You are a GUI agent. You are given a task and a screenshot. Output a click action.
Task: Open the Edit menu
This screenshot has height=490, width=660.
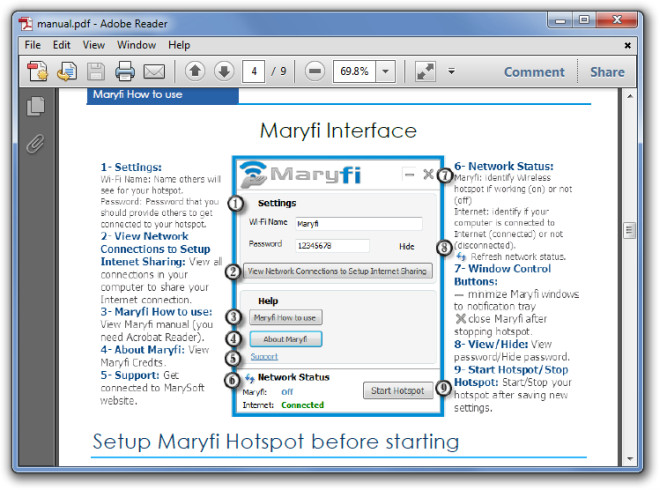(61, 45)
